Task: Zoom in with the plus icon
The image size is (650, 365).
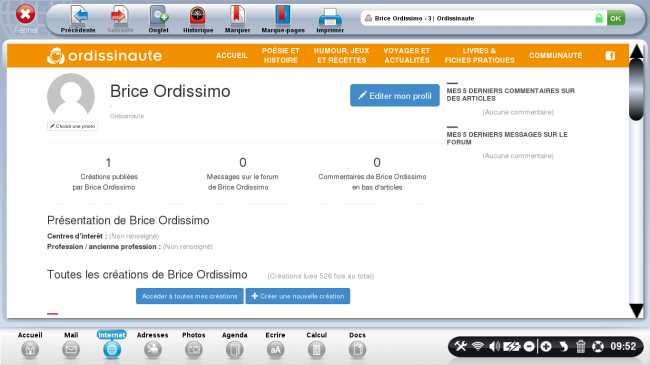Action: (x=546, y=346)
